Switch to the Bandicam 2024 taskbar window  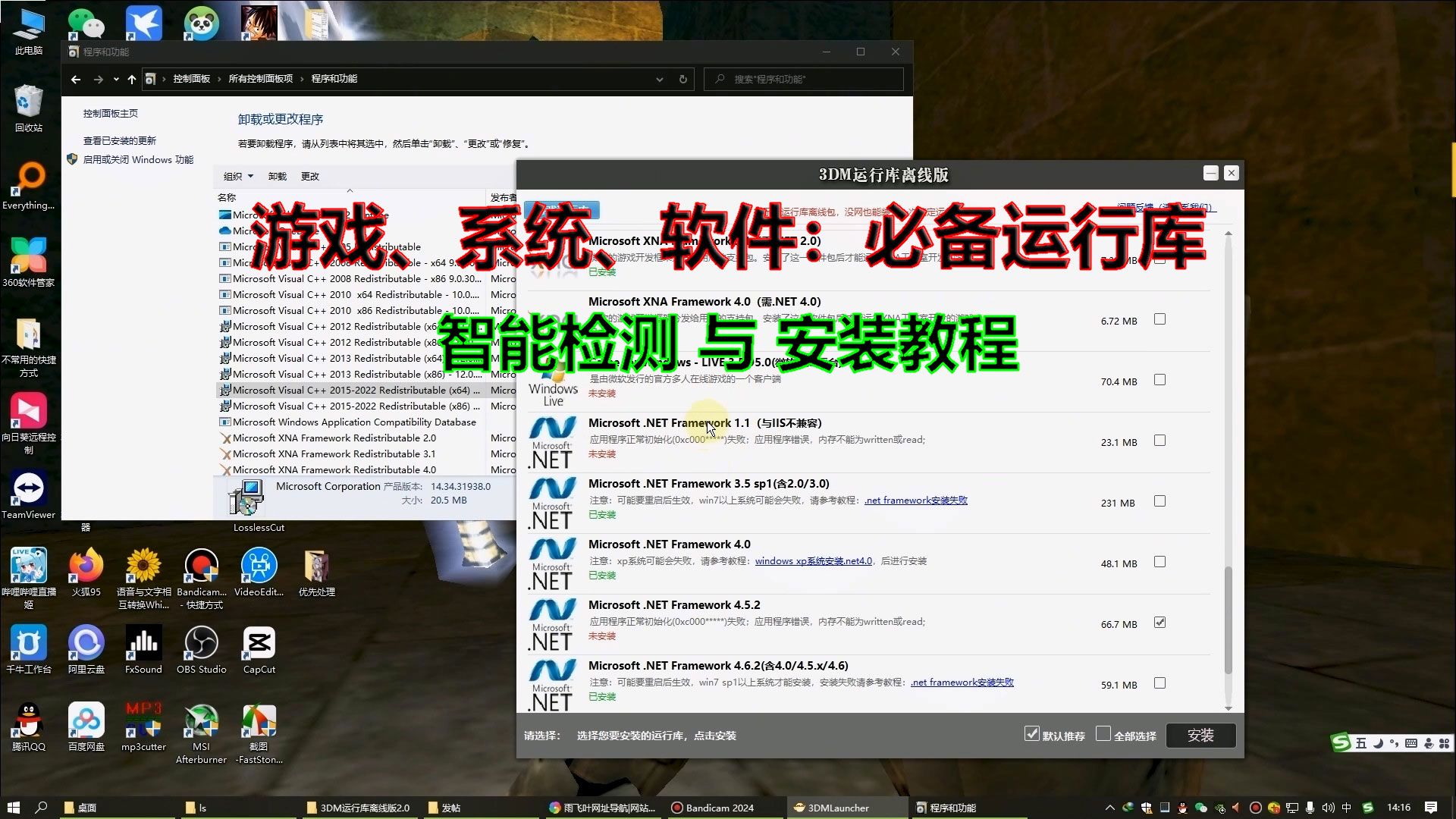(x=711, y=808)
